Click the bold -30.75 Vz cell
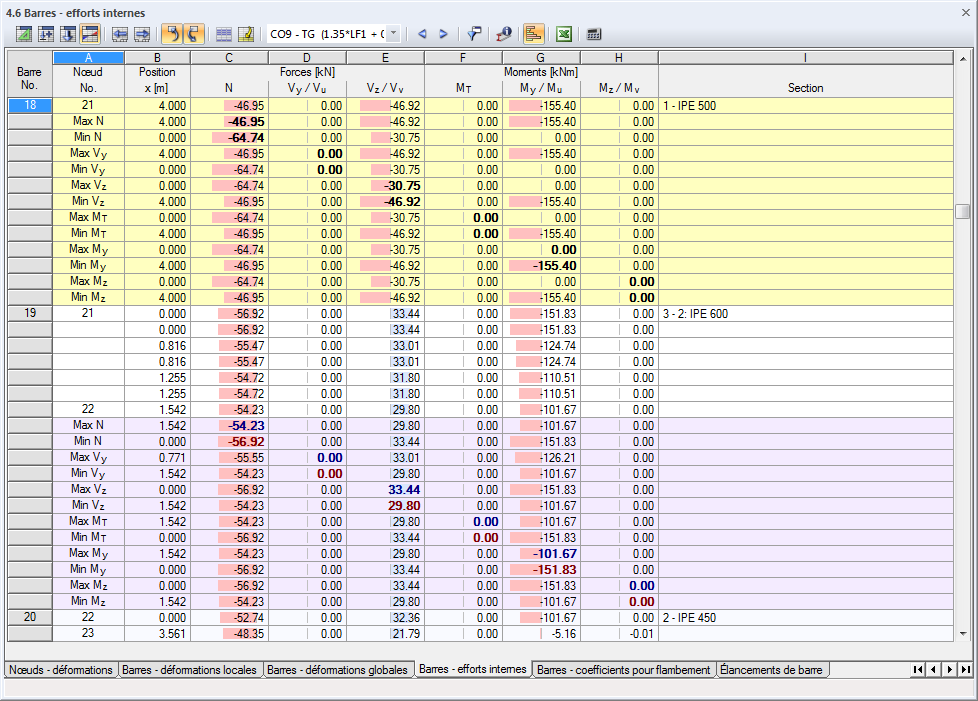This screenshot has width=978, height=701. pyautogui.click(x=385, y=186)
